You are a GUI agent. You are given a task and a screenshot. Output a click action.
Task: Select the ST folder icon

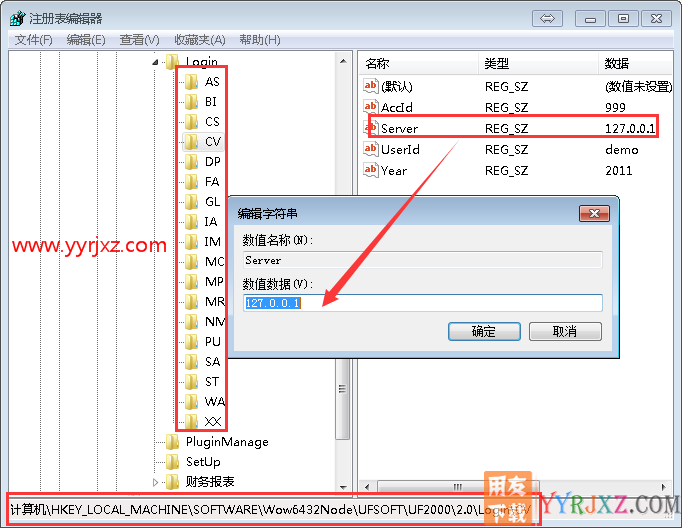191,381
